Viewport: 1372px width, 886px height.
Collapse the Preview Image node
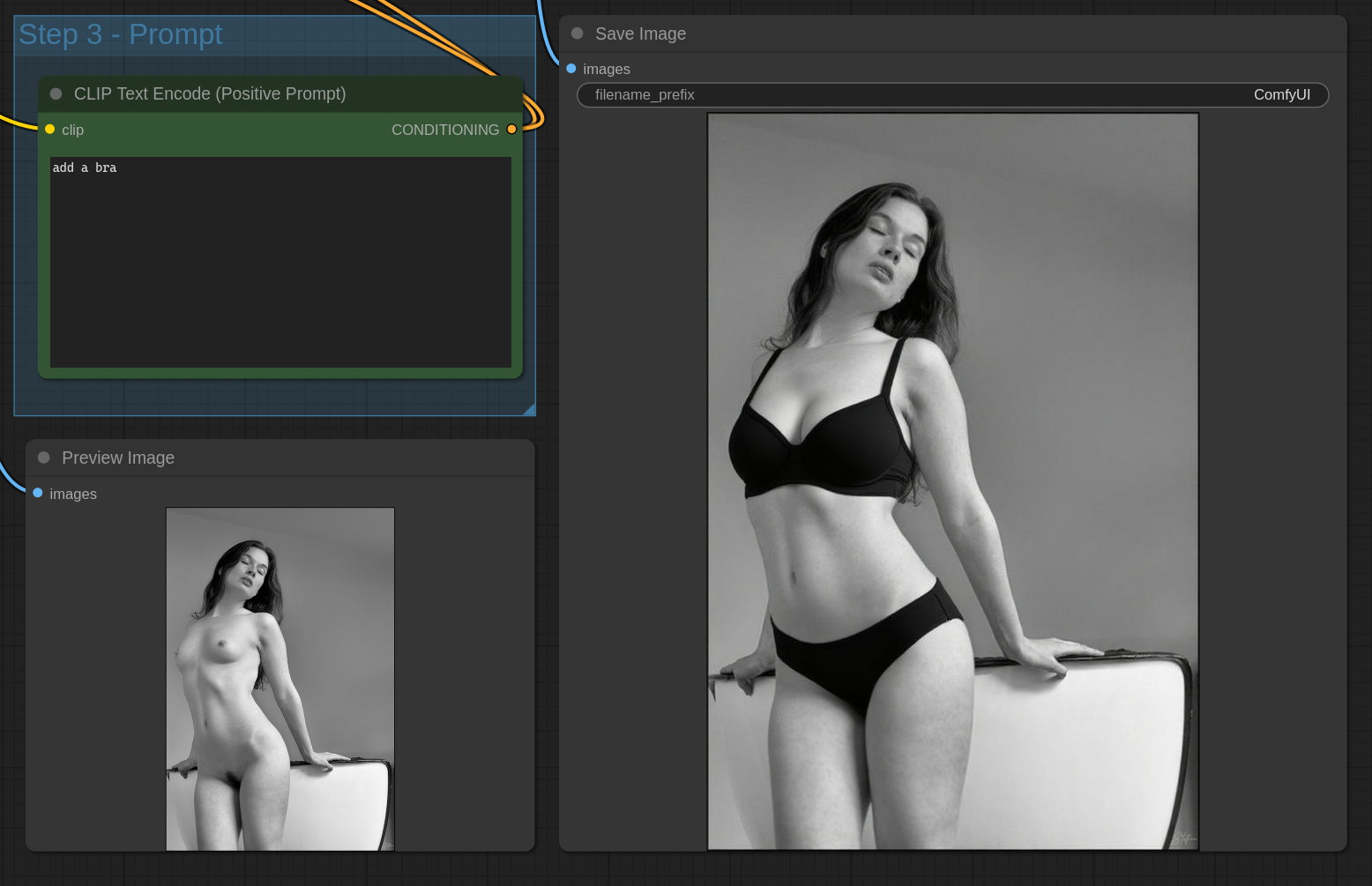tap(44, 458)
